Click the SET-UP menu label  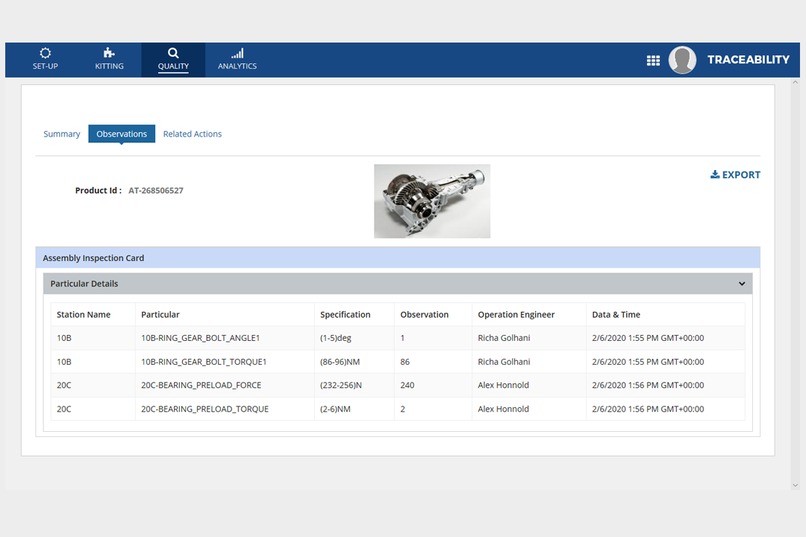[x=45, y=66]
